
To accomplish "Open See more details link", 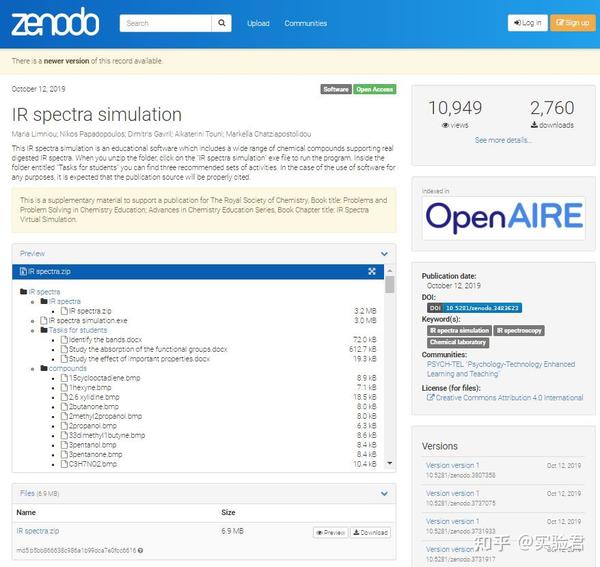I will click(503, 140).
